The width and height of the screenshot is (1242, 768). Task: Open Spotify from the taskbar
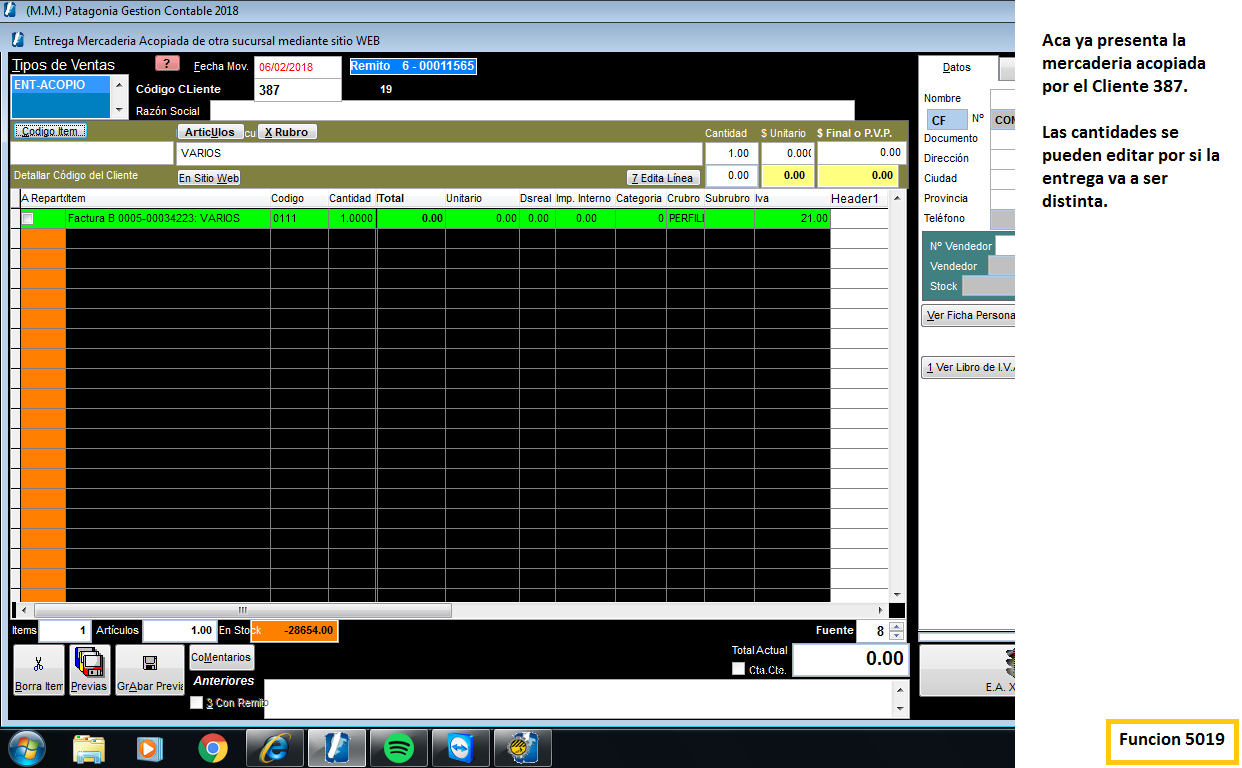coord(398,747)
